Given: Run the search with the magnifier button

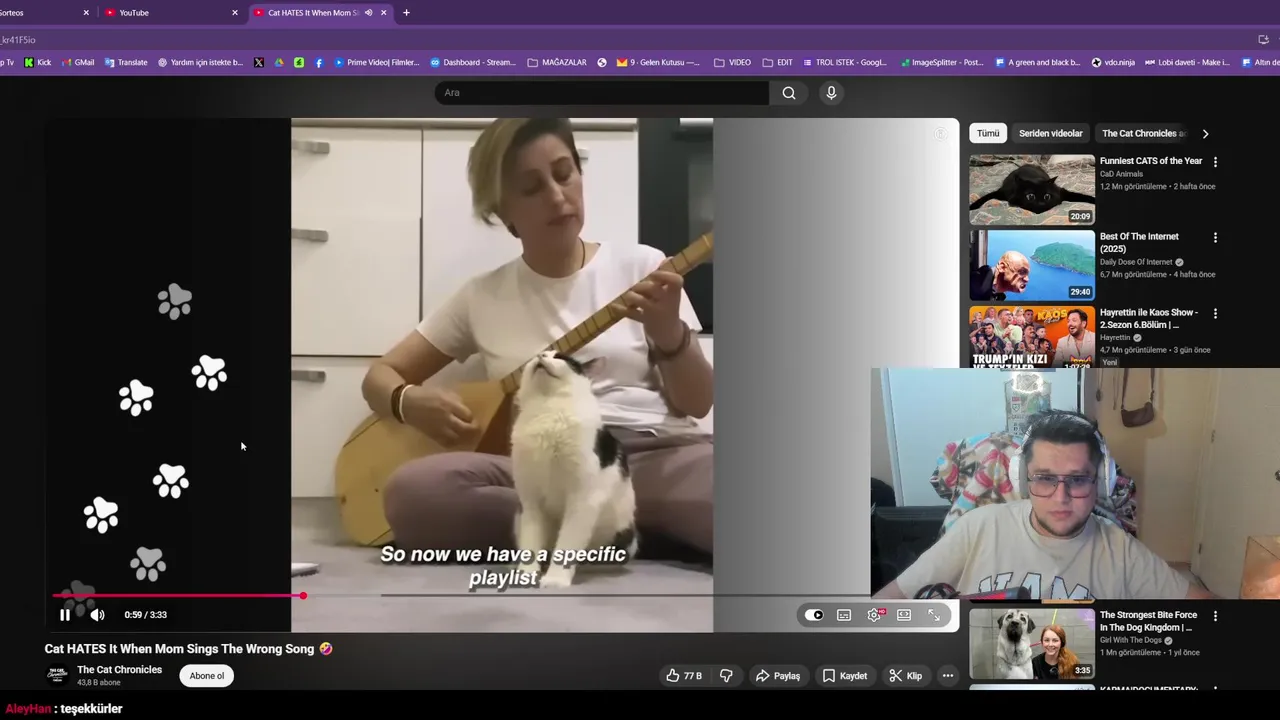Looking at the screenshot, I should [789, 93].
